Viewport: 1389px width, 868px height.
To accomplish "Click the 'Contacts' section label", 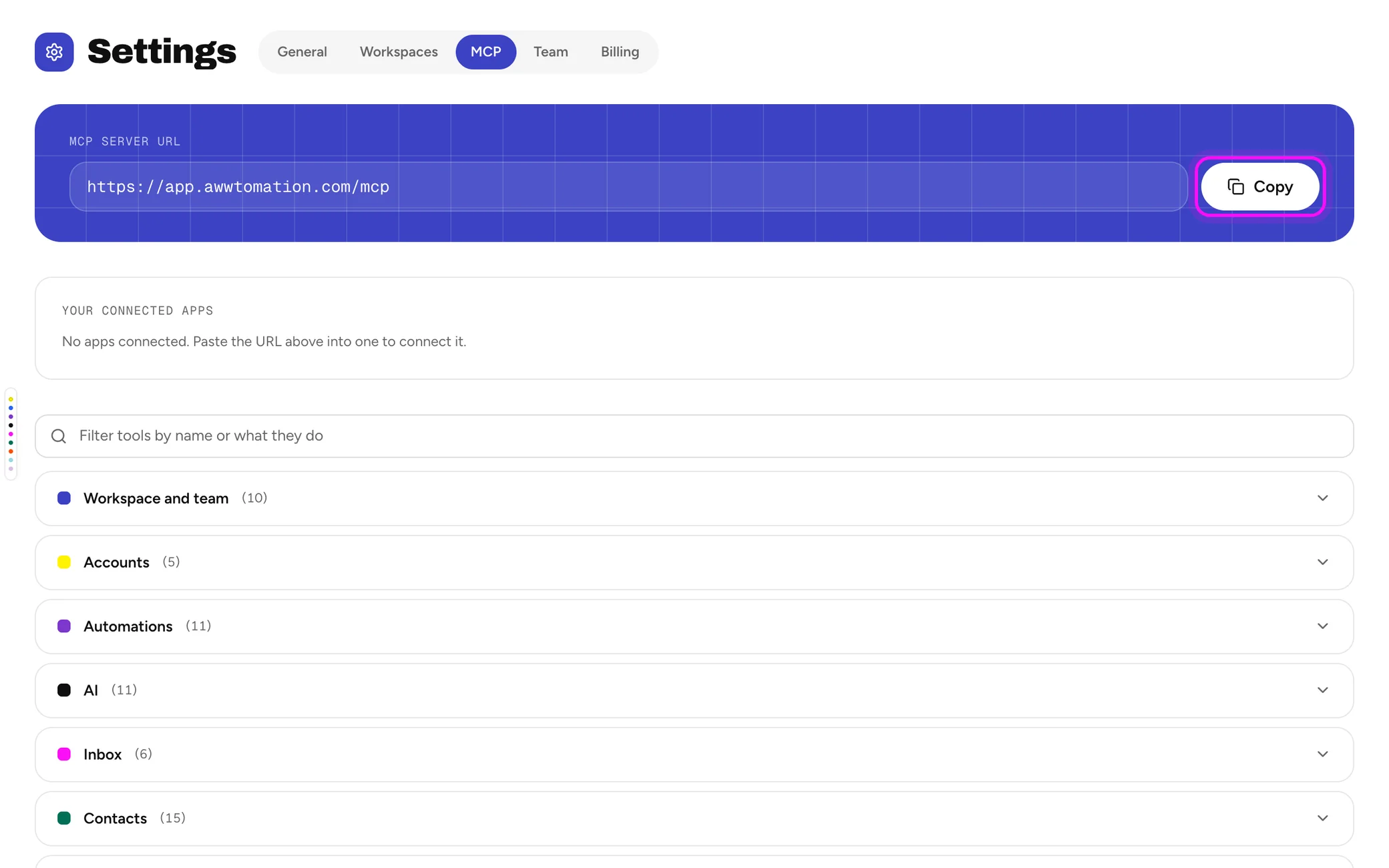I will click(115, 819).
